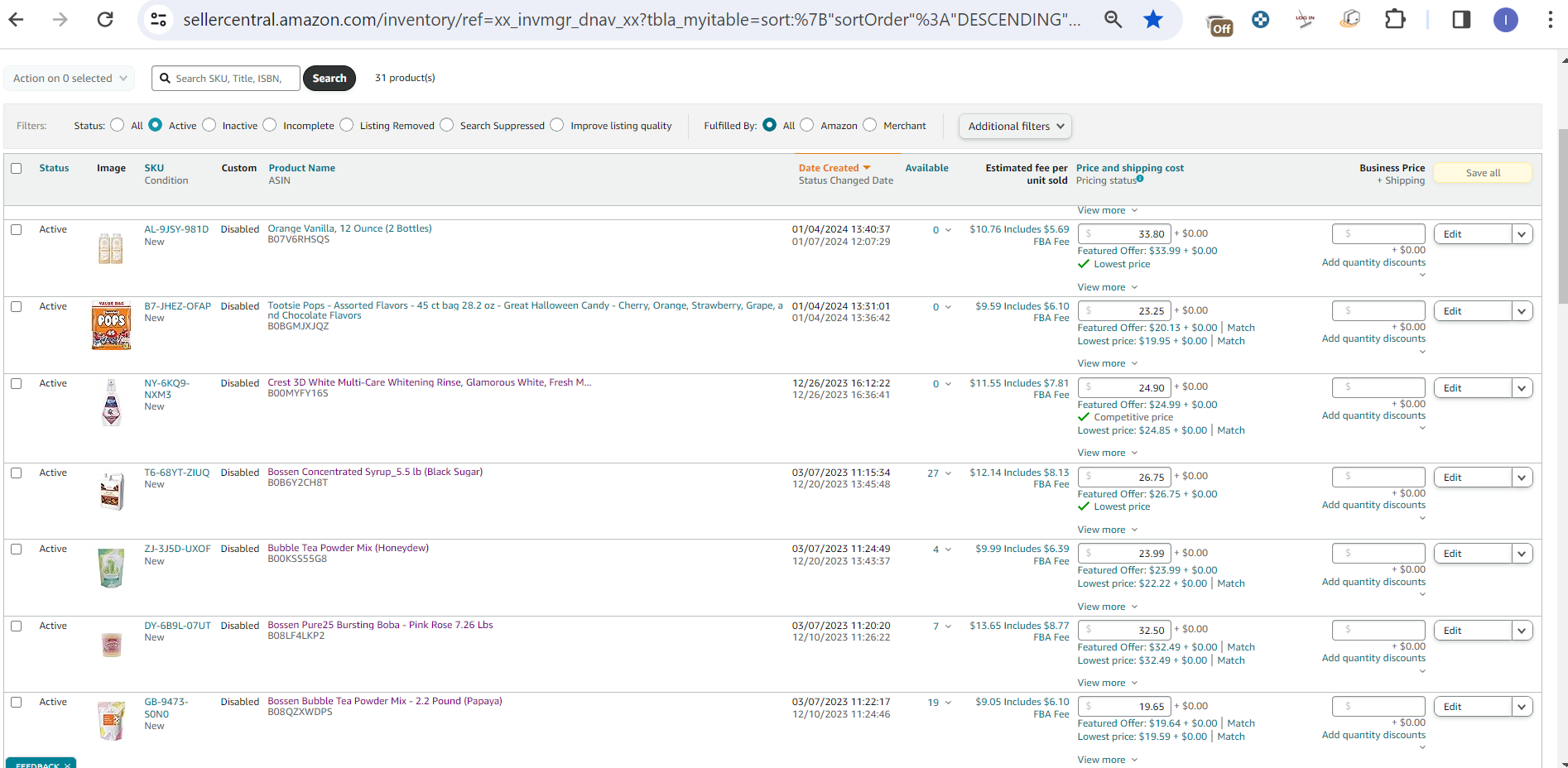1568x768 pixels.
Task: Select the Listing Removed status filter
Action: 347,125
